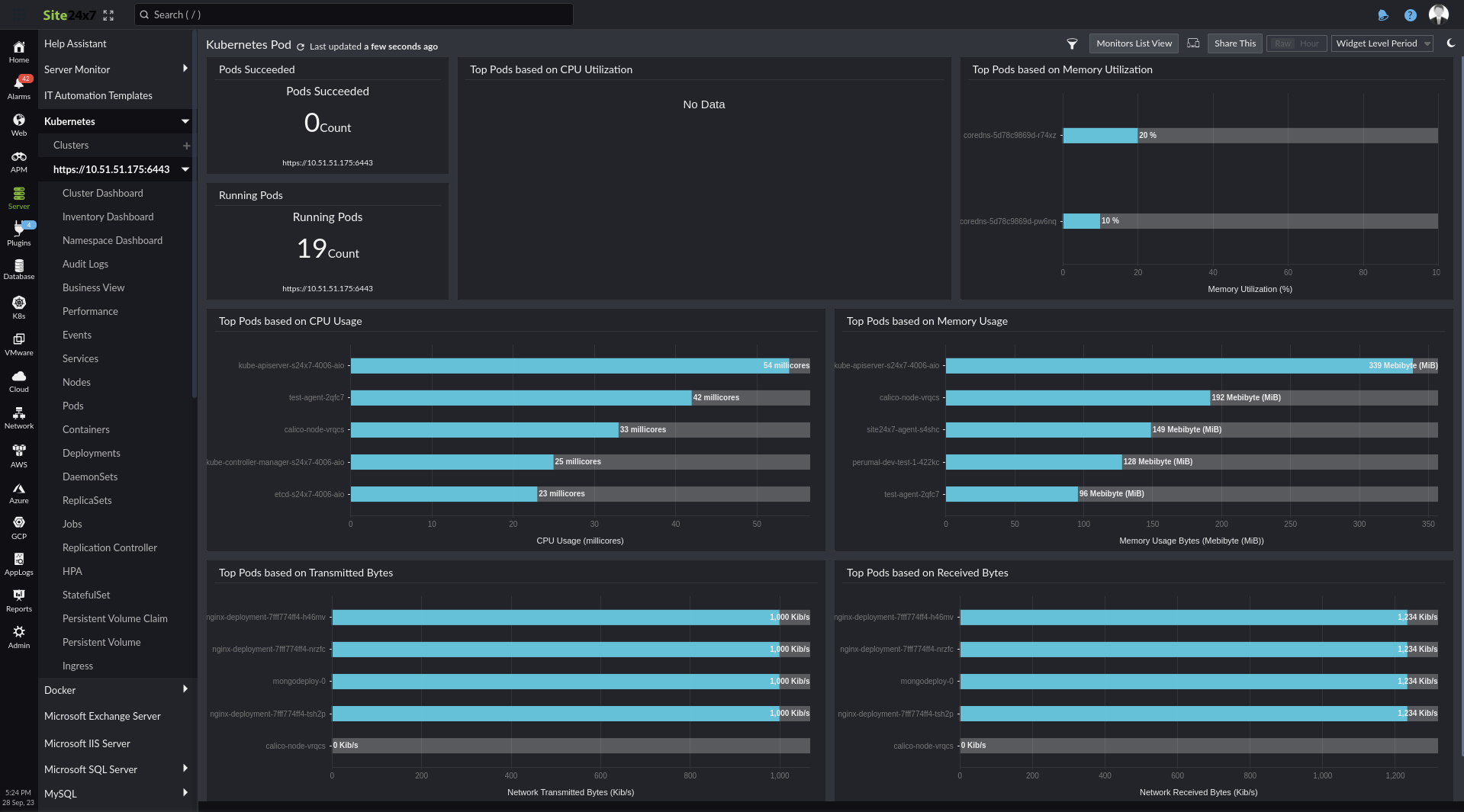This screenshot has height=812, width=1464.
Task: Click the VMware icon in the sidebar
Action: tap(18, 339)
